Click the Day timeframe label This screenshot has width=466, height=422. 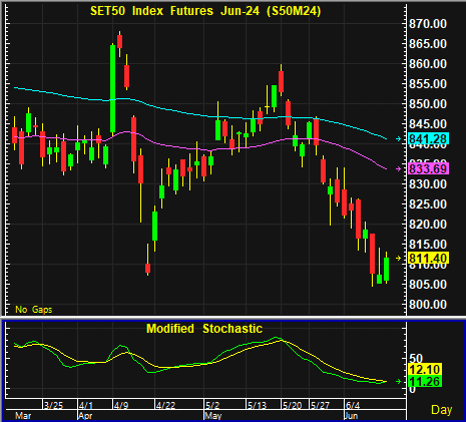point(442,410)
